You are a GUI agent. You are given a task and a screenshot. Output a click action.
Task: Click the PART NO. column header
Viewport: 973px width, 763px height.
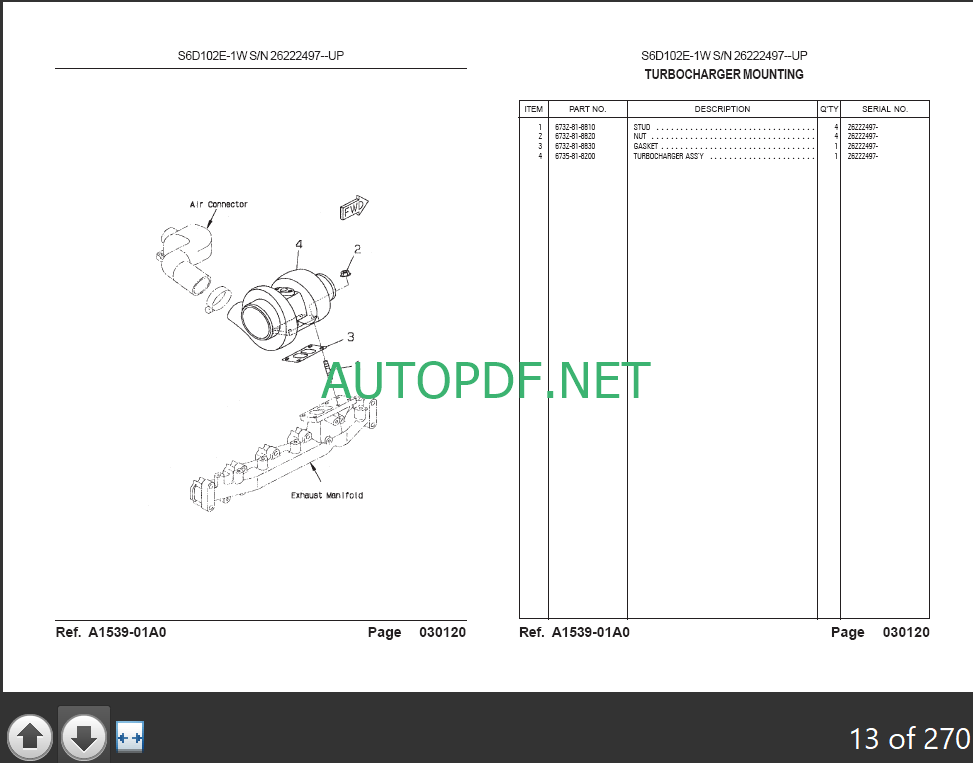click(587, 109)
